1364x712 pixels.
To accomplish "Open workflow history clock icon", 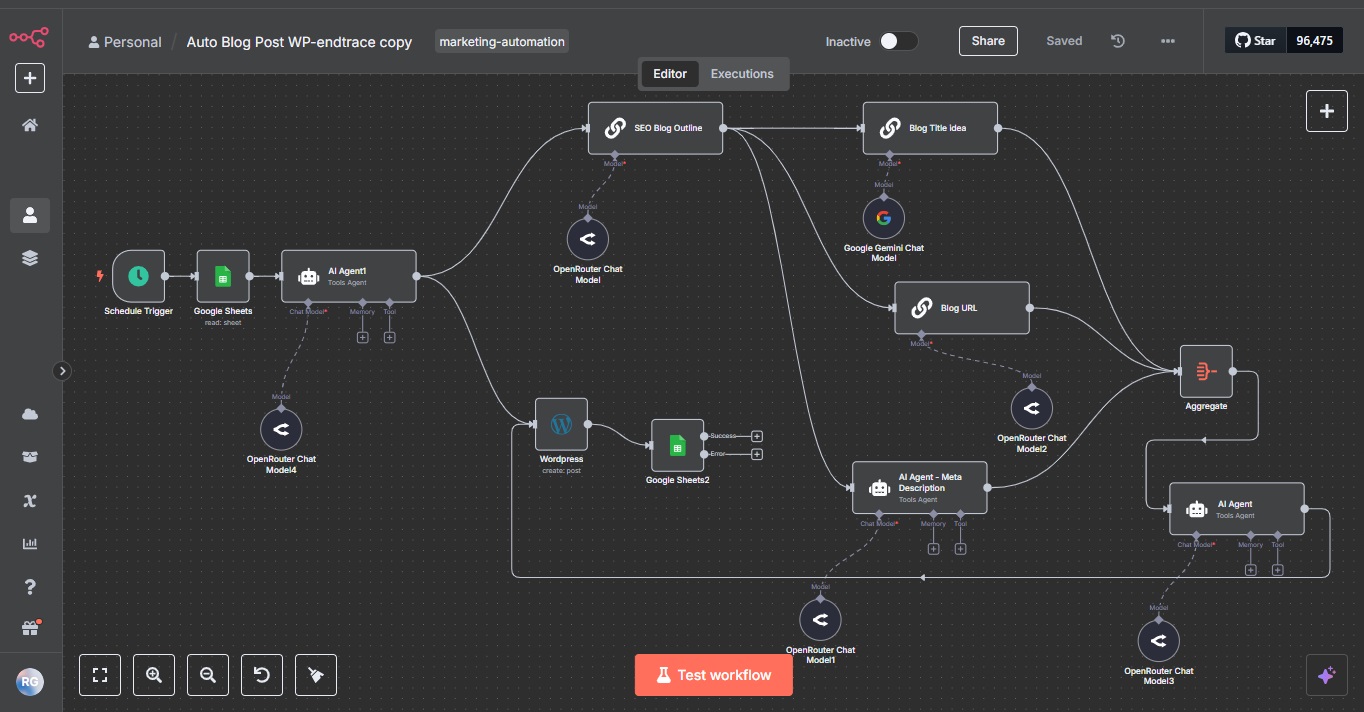I will tap(1118, 41).
